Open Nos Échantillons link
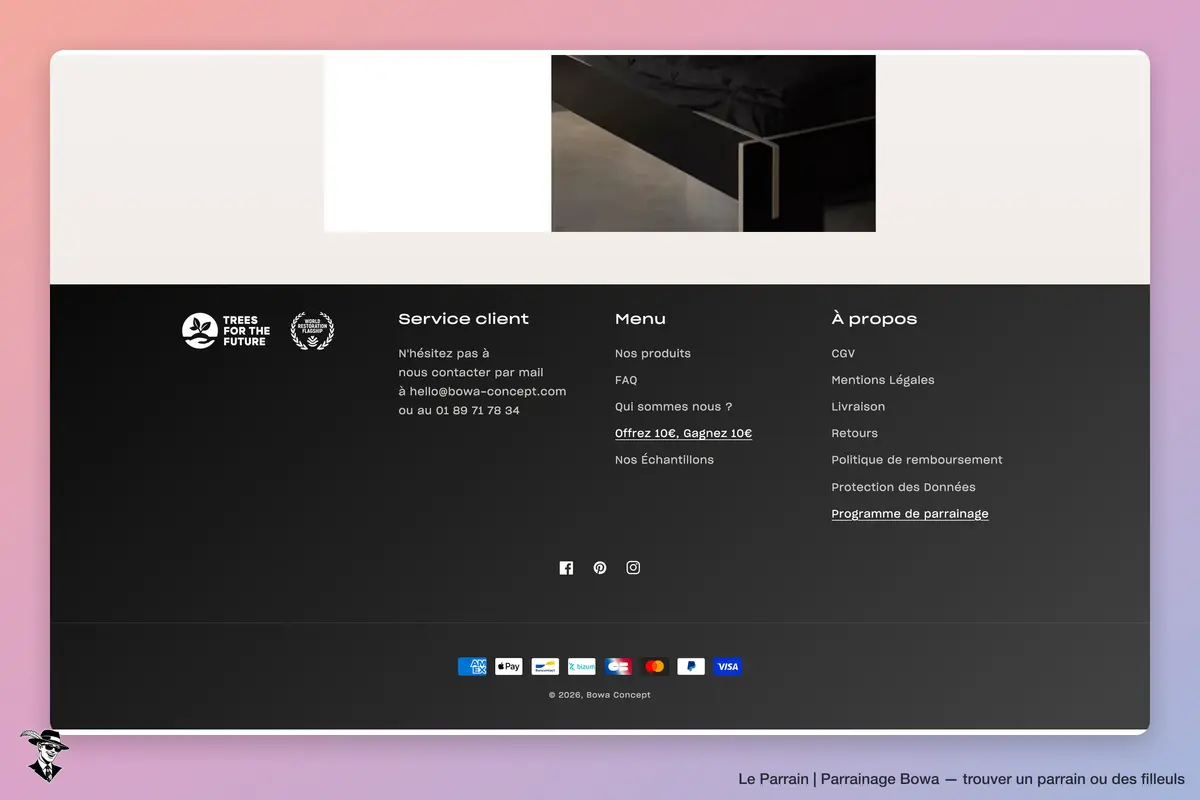 click(665, 460)
